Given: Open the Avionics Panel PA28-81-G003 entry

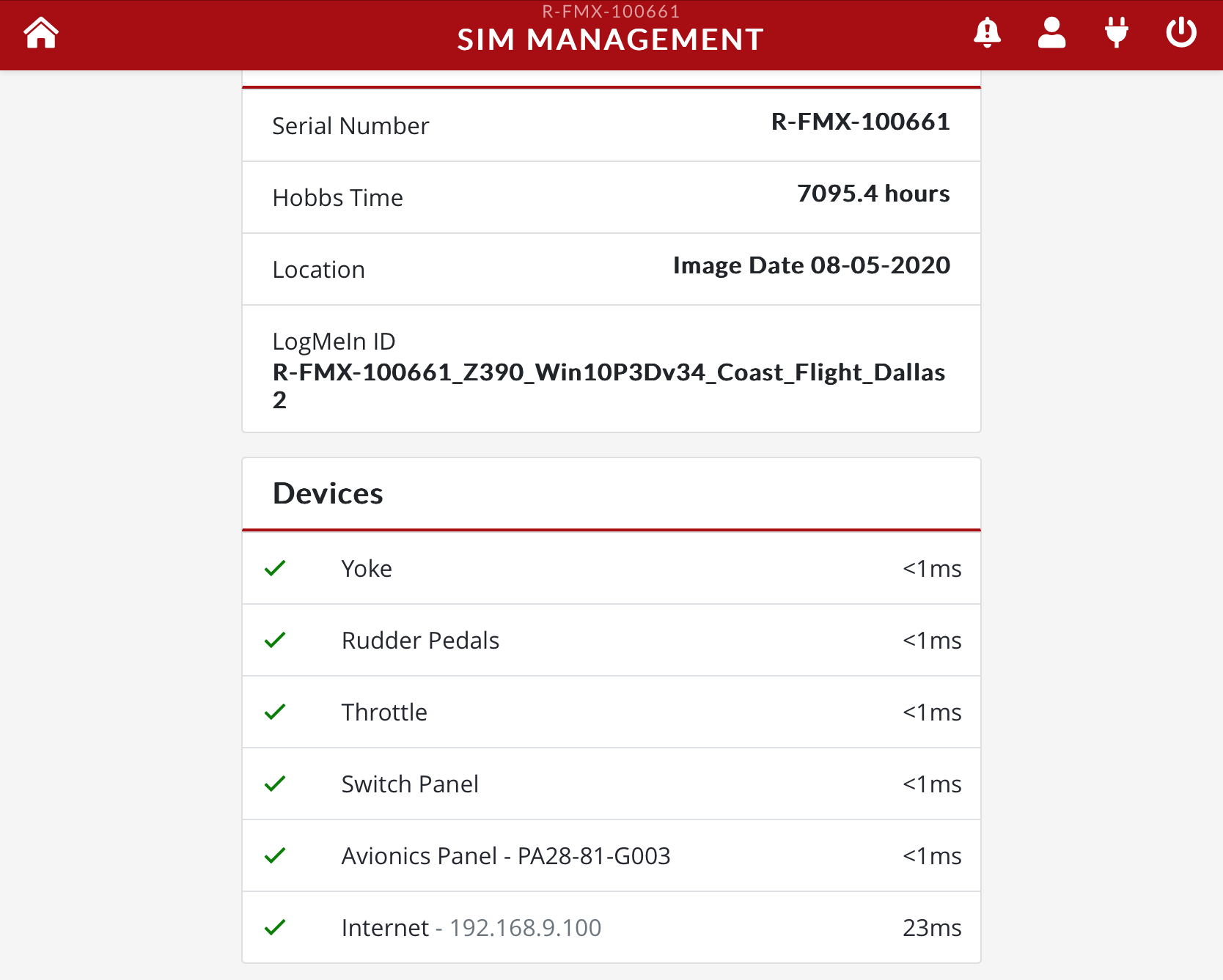Looking at the screenshot, I should click(506, 856).
